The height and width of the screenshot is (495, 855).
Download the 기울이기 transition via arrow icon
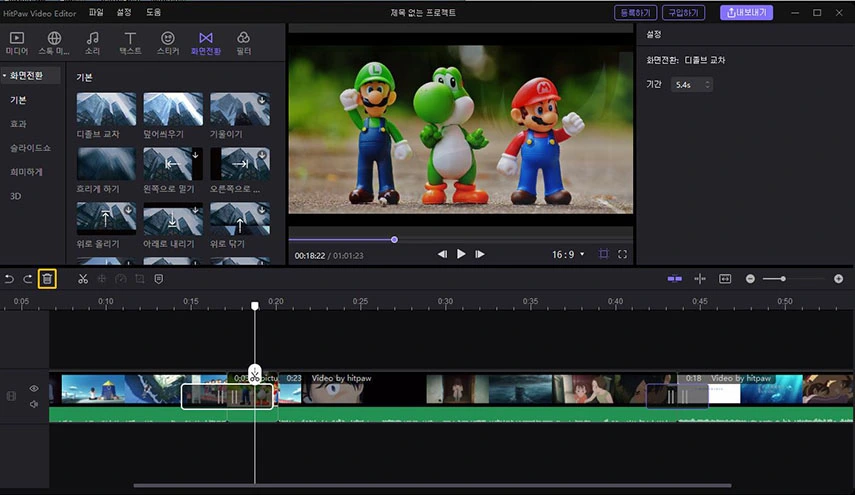coord(262,100)
